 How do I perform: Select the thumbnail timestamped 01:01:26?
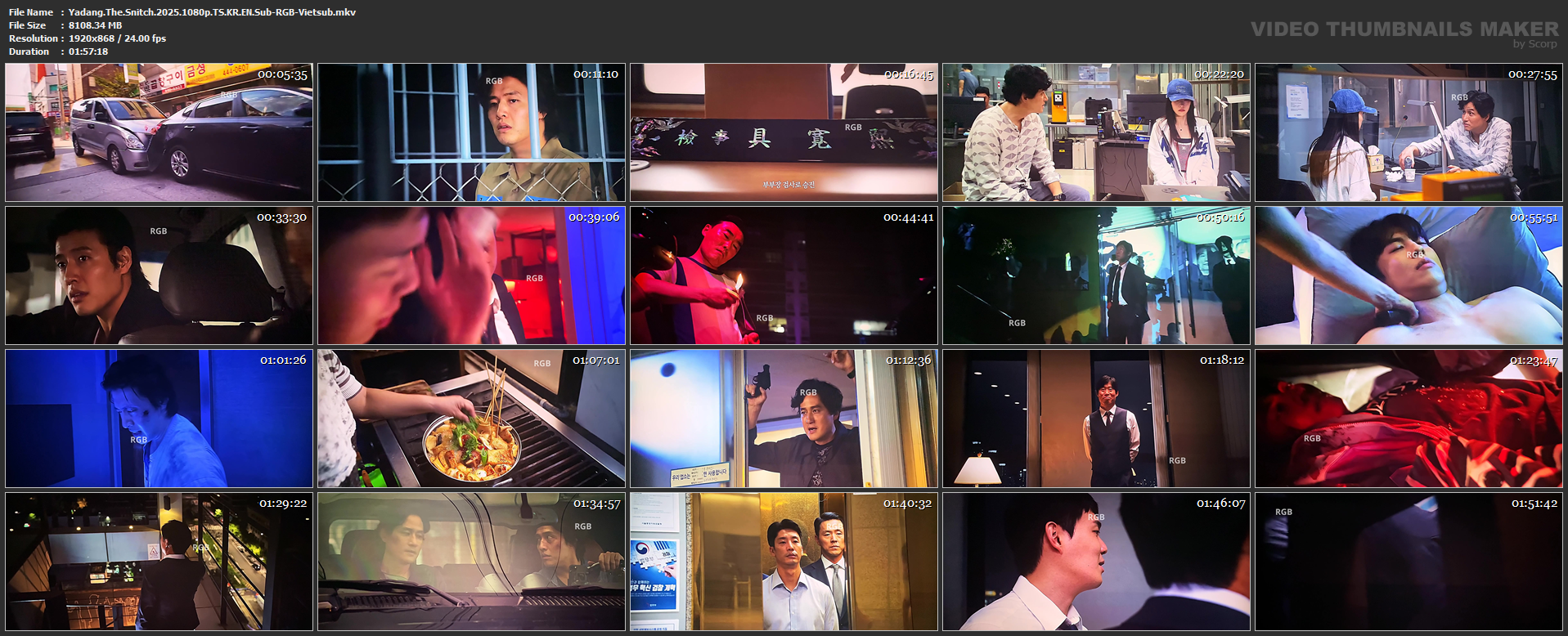point(159,419)
